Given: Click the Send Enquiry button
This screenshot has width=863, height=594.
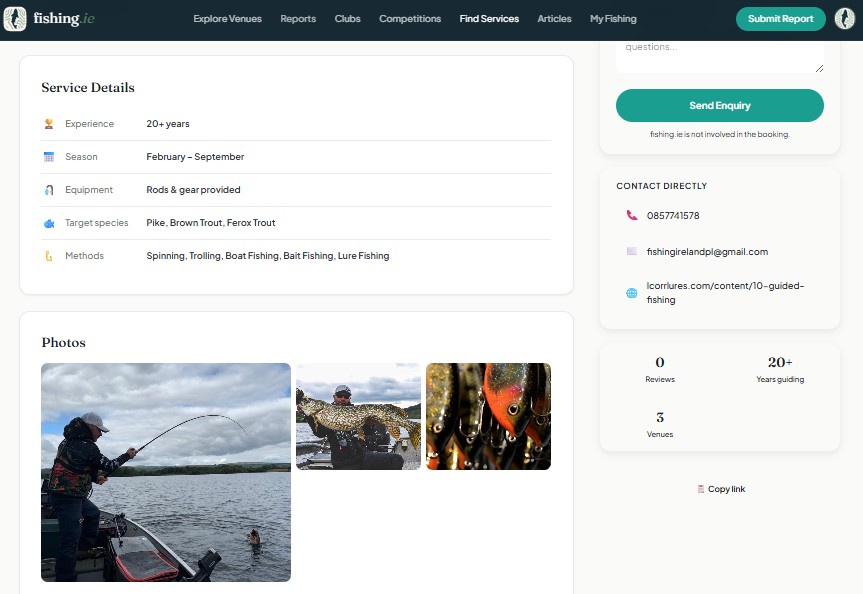Looking at the screenshot, I should [719, 105].
